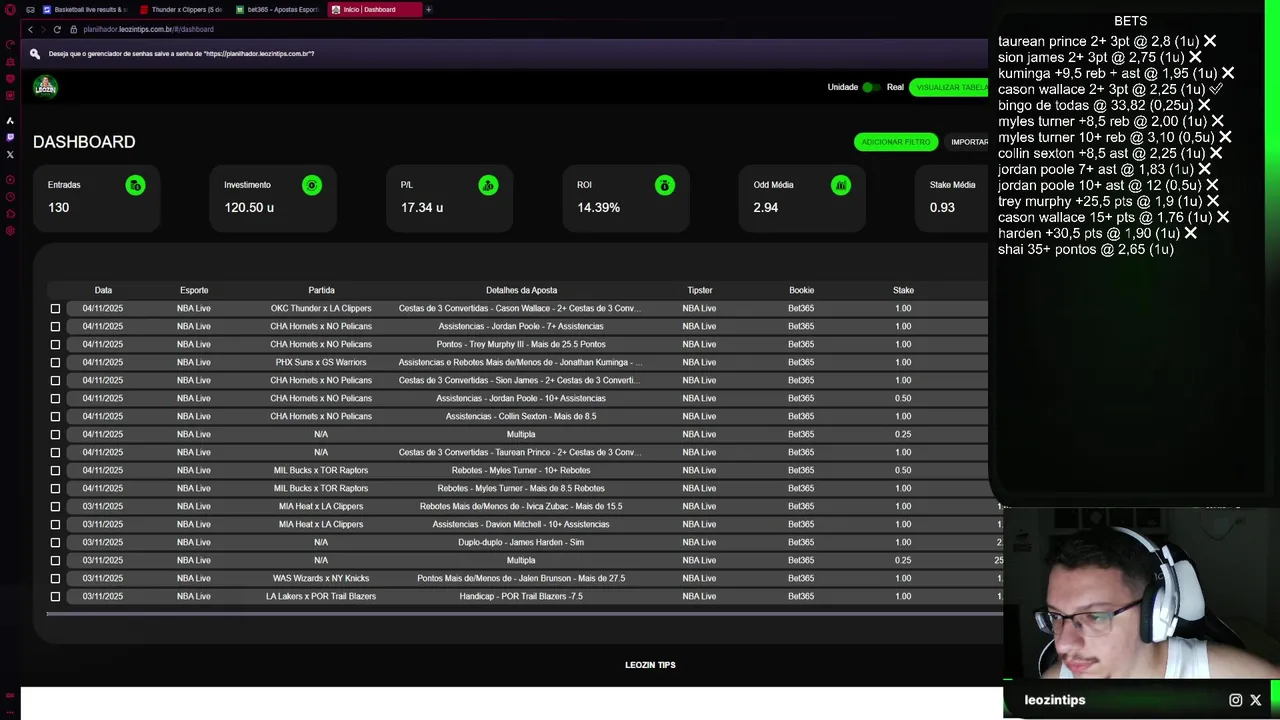Click the WAS Wizards x NY Knicks cell

tap(321, 579)
